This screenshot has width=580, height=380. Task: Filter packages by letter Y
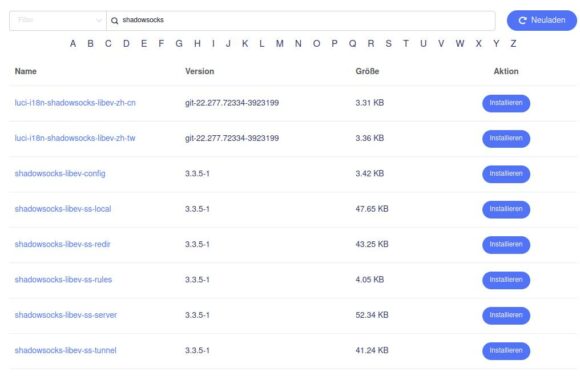(x=496, y=44)
